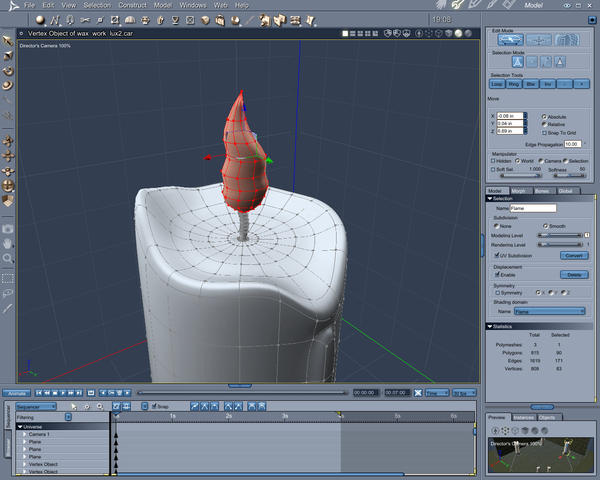Pick the camera tool in left sidebar
This screenshot has width=600, height=480.
[x=8, y=229]
